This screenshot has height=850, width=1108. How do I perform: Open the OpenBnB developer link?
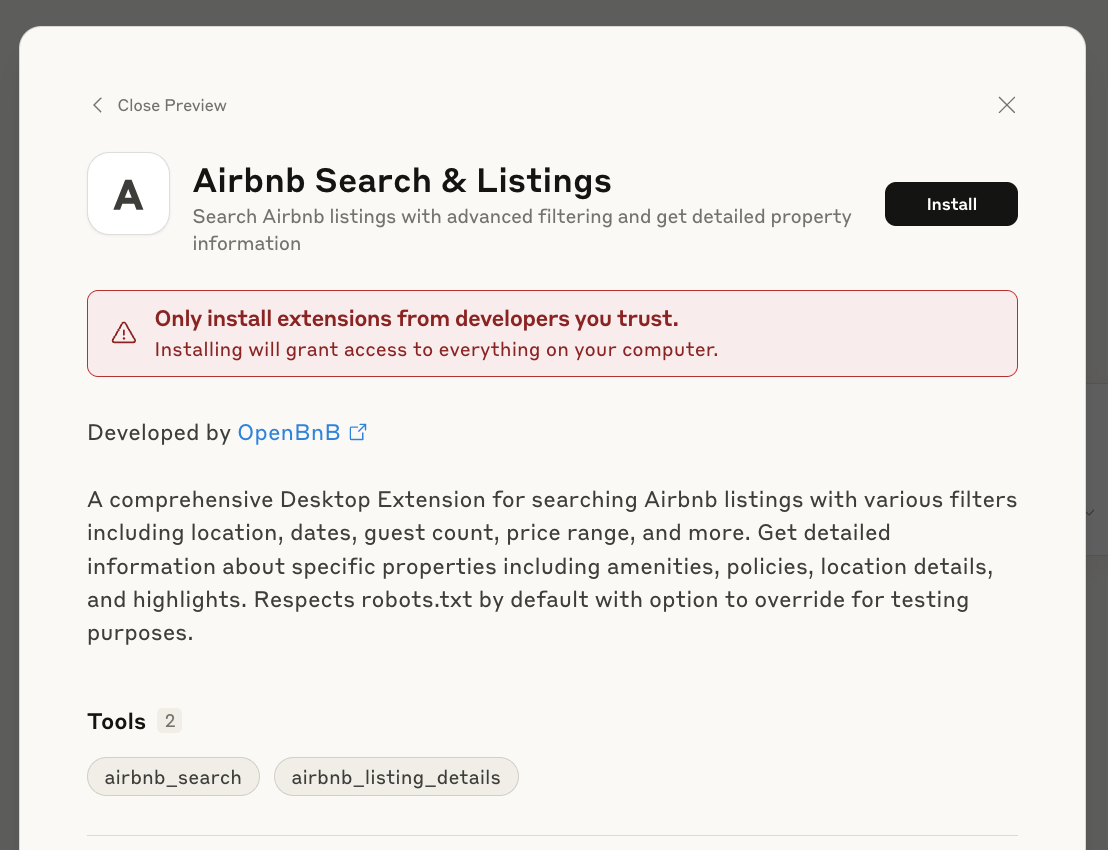[289, 432]
